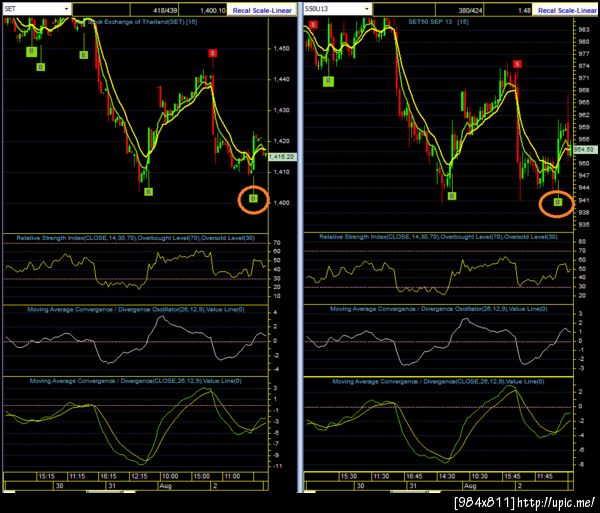This screenshot has height=513, width=600.
Task: Click MACD Oscillator title in SET panel
Action: coord(136,309)
